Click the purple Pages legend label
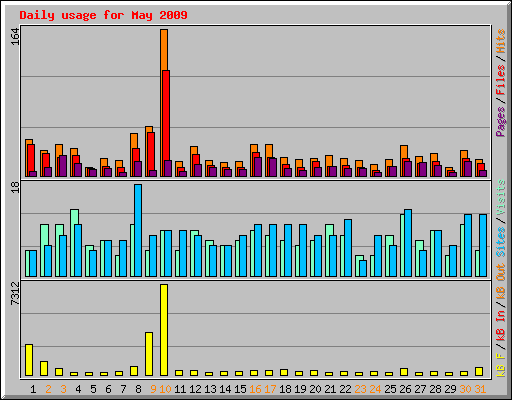Viewport: 512px width, 400px height. pyautogui.click(x=501, y=122)
